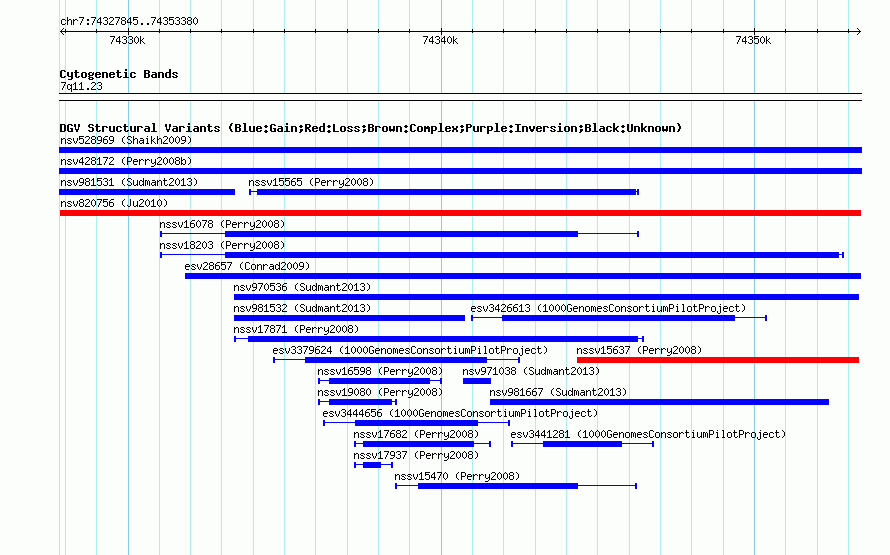This screenshot has height=555, width=890.
Task: Click the nssv15470 (Perry2008) label
Action: tap(457, 476)
